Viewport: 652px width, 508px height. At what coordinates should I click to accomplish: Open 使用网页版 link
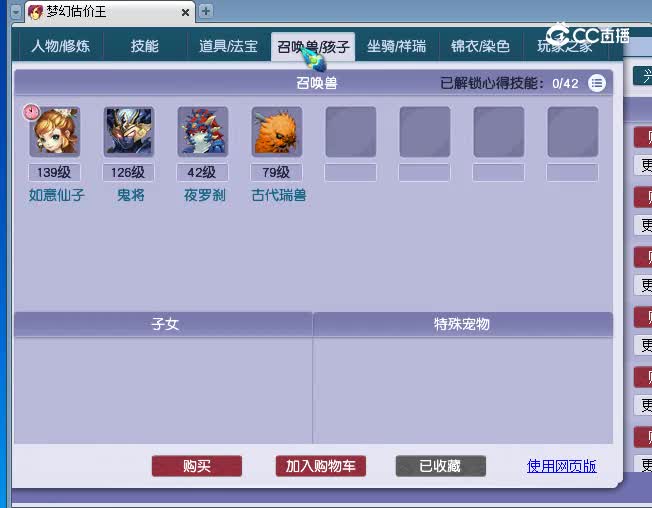(561, 466)
